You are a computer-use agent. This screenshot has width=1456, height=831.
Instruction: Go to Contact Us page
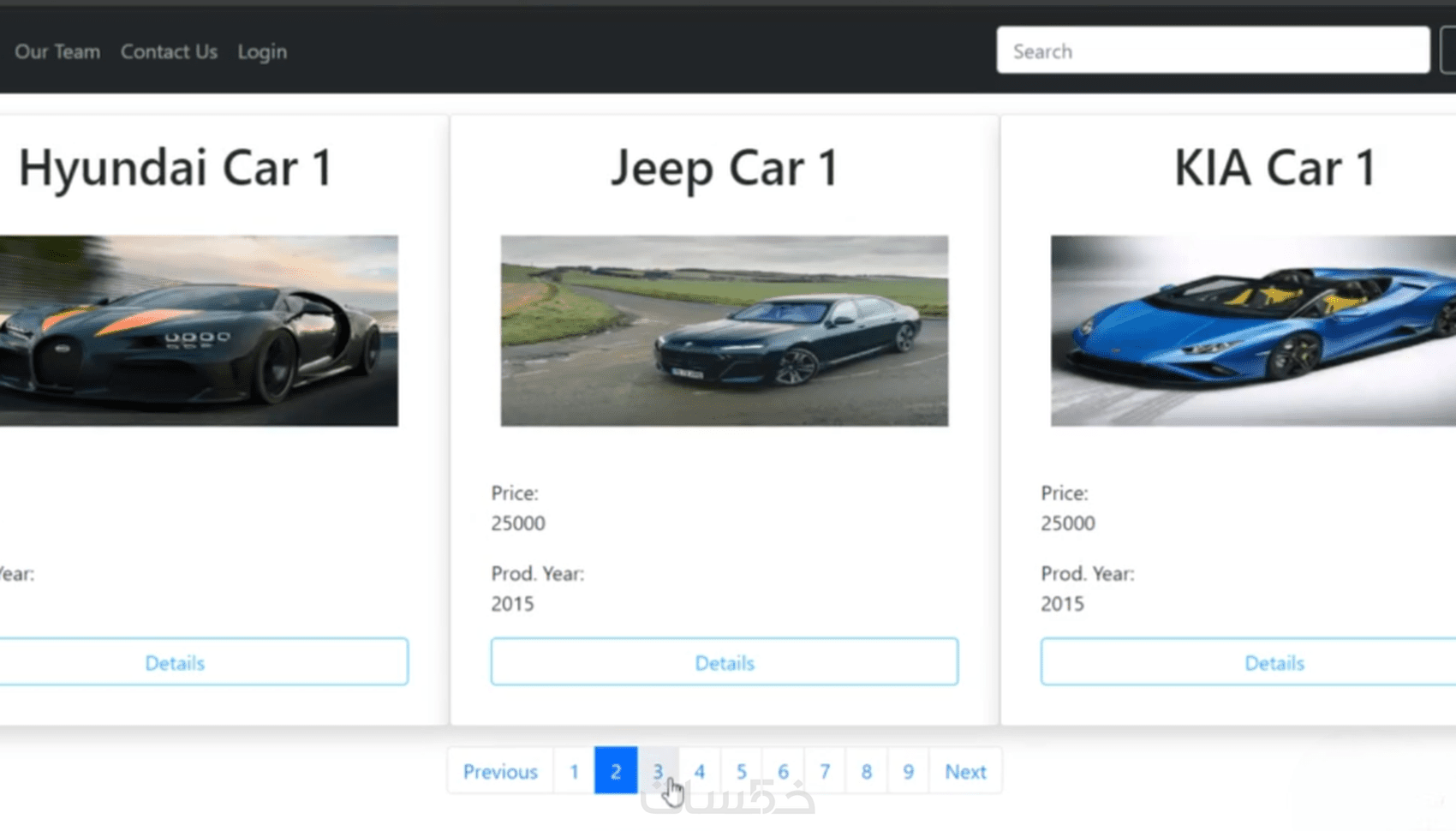pyautogui.click(x=169, y=51)
